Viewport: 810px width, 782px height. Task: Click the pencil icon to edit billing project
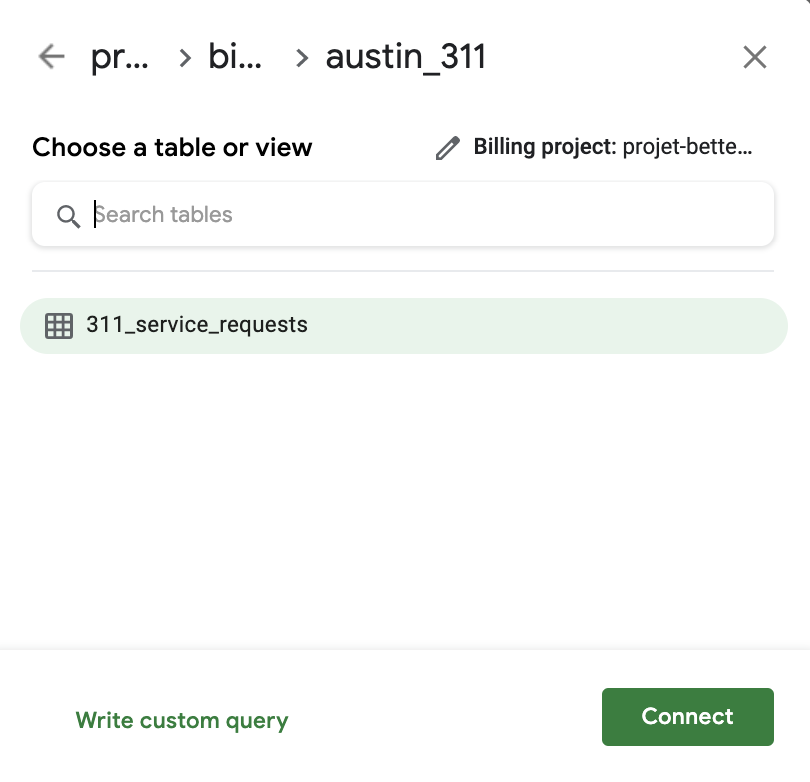click(x=447, y=148)
